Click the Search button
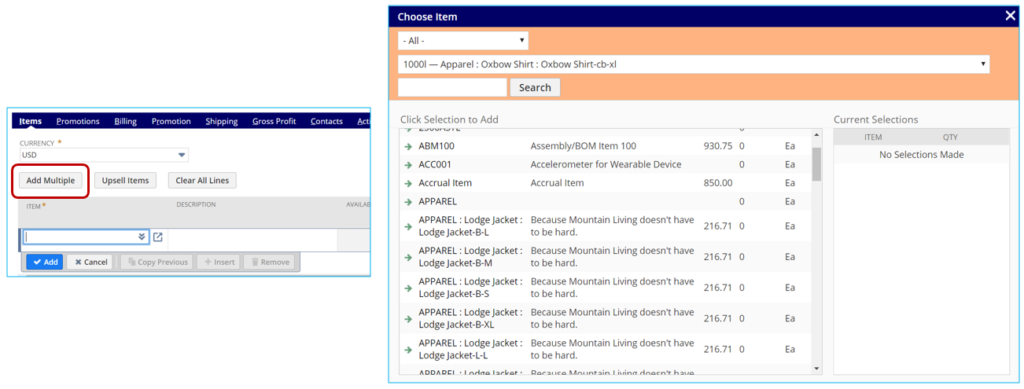The height and width of the screenshot is (389, 1024). 535,87
